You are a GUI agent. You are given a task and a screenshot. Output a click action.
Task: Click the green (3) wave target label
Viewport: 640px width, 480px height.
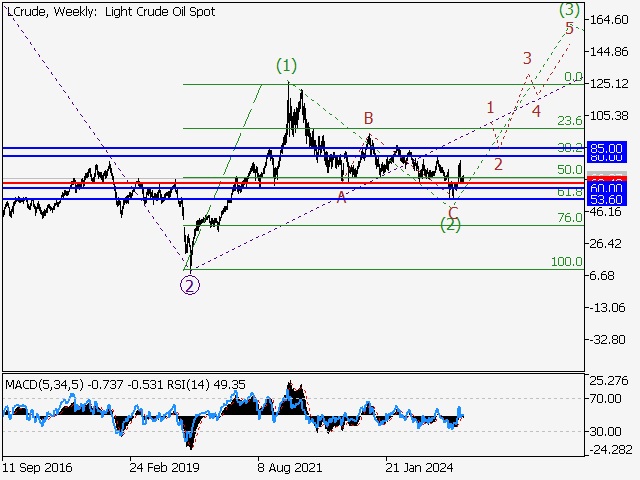click(569, 9)
